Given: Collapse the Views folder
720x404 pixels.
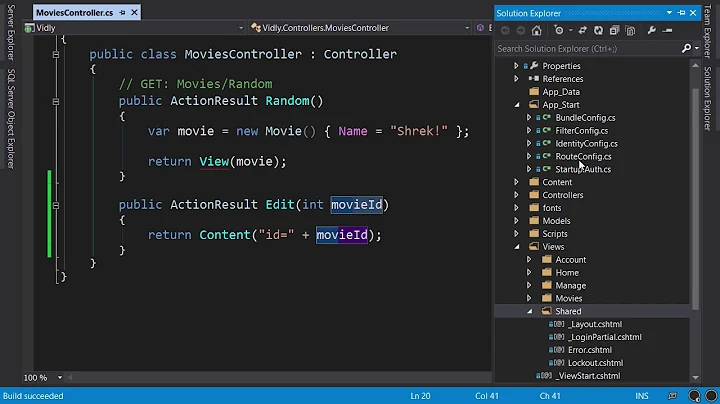Looking at the screenshot, I should (517, 247).
